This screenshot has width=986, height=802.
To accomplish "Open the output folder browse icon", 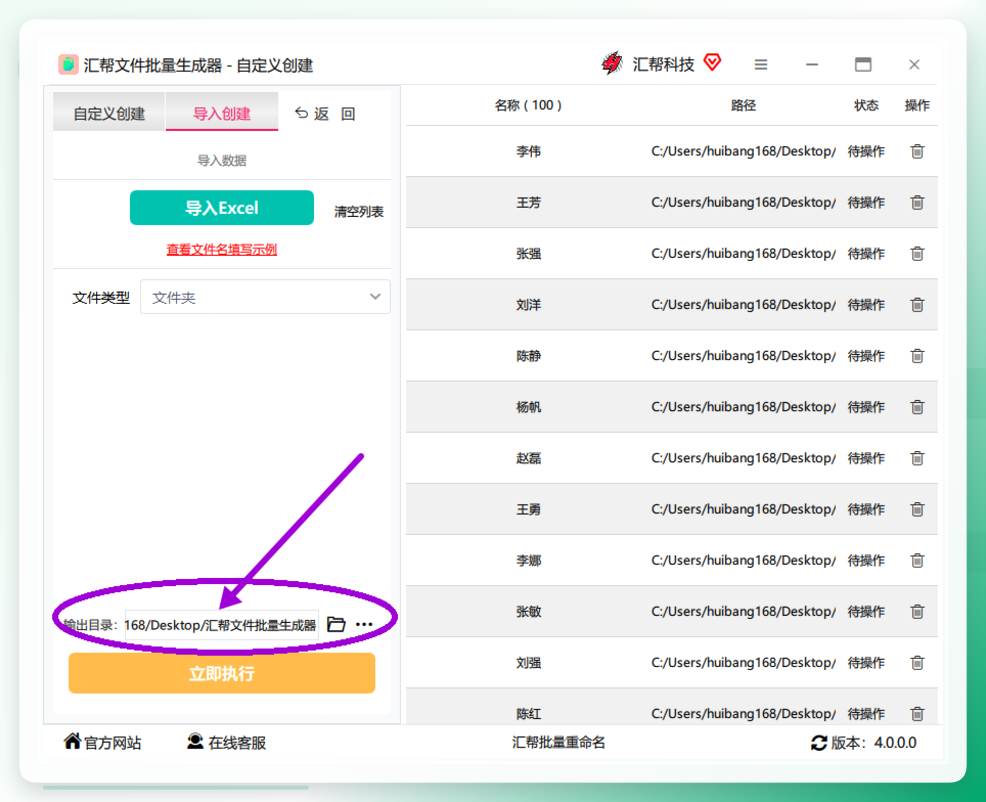I will point(336,624).
